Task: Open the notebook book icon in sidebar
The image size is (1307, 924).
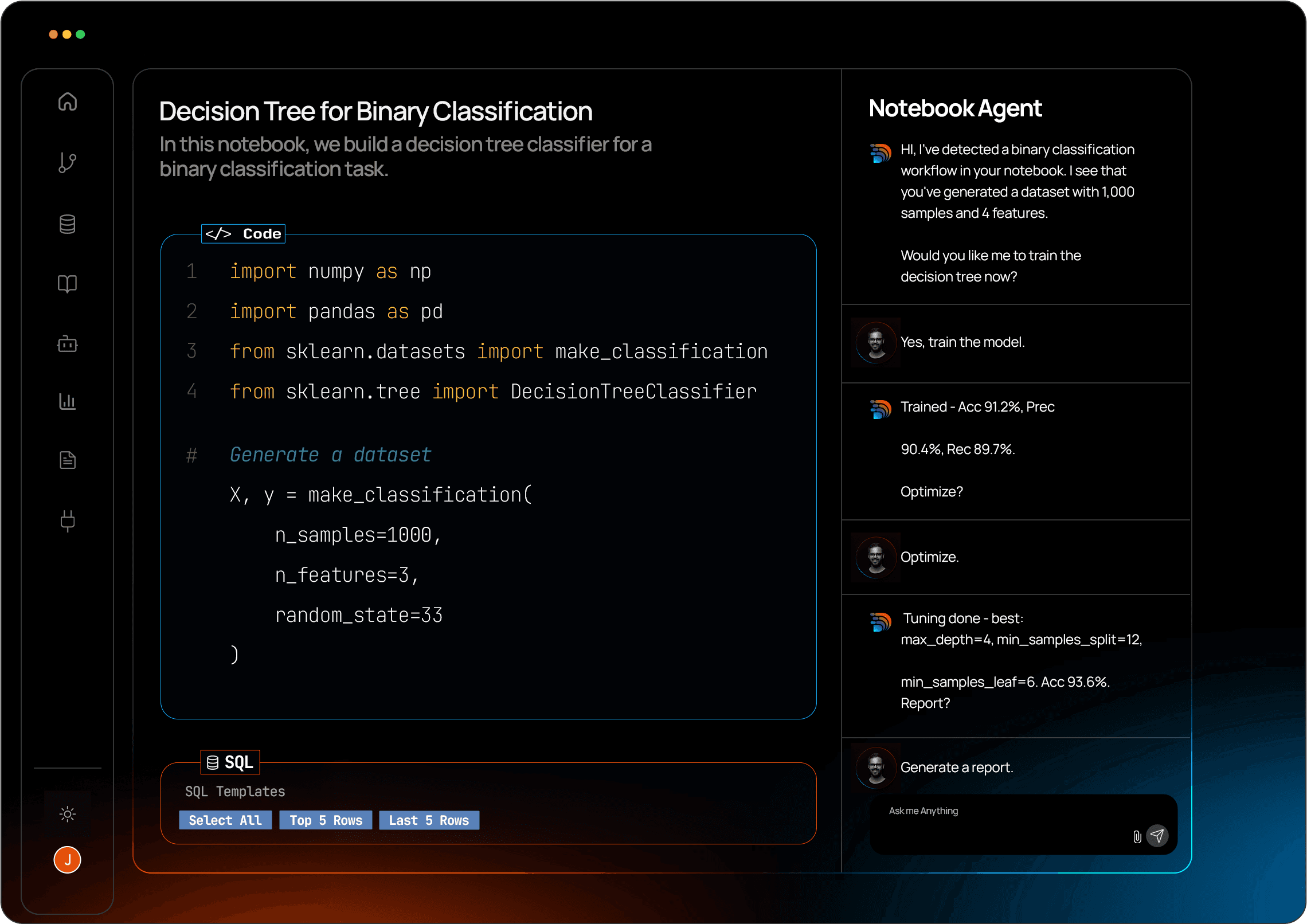Action: click(x=68, y=284)
